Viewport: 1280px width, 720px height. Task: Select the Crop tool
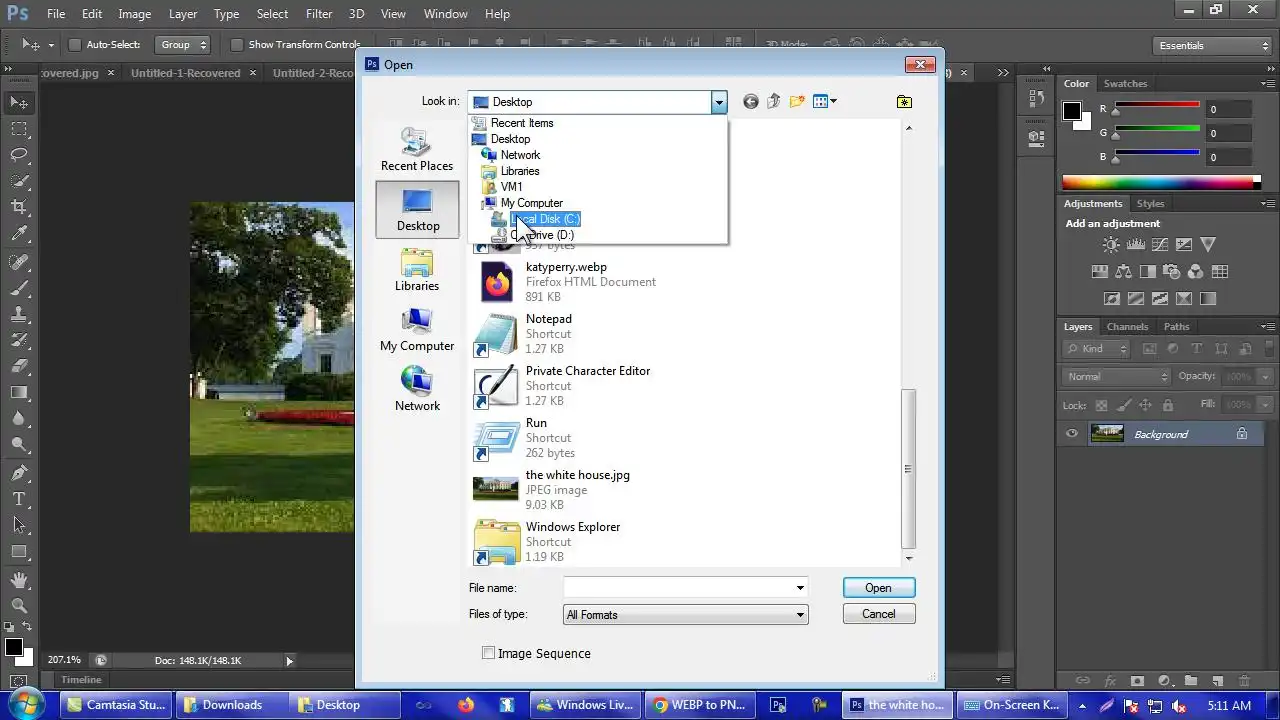pyautogui.click(x=19, y=207)
